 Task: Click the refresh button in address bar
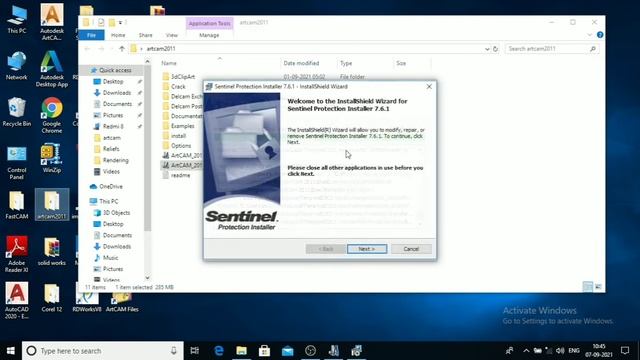[x=496, y=49]
